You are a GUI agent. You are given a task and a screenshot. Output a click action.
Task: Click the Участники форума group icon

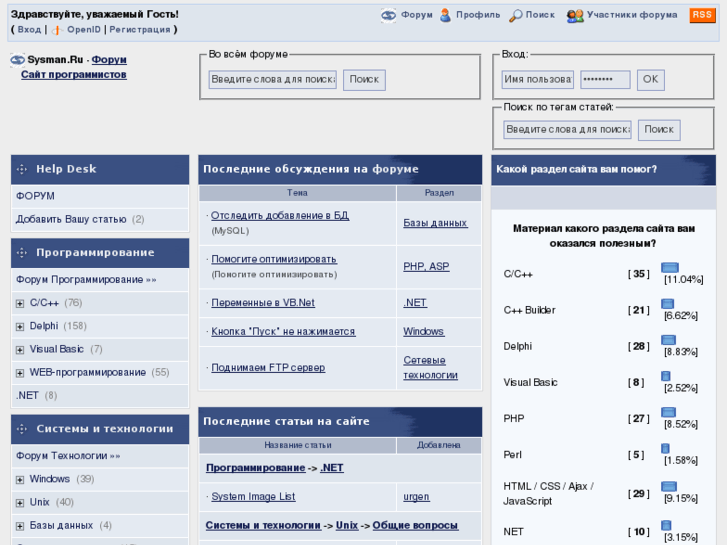[x=574, y=16]
